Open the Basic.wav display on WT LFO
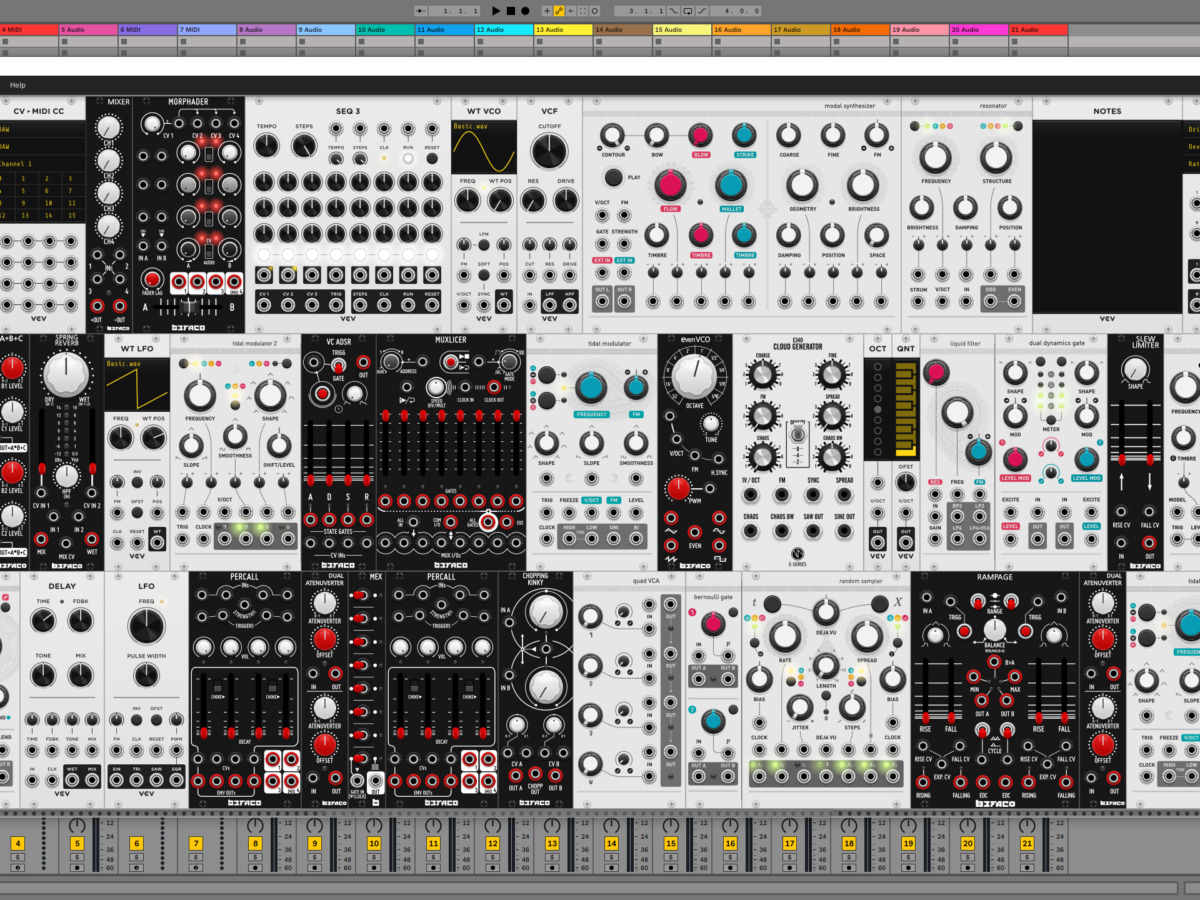The height and width of the screenshot is (900, 1200). point(137,384)
